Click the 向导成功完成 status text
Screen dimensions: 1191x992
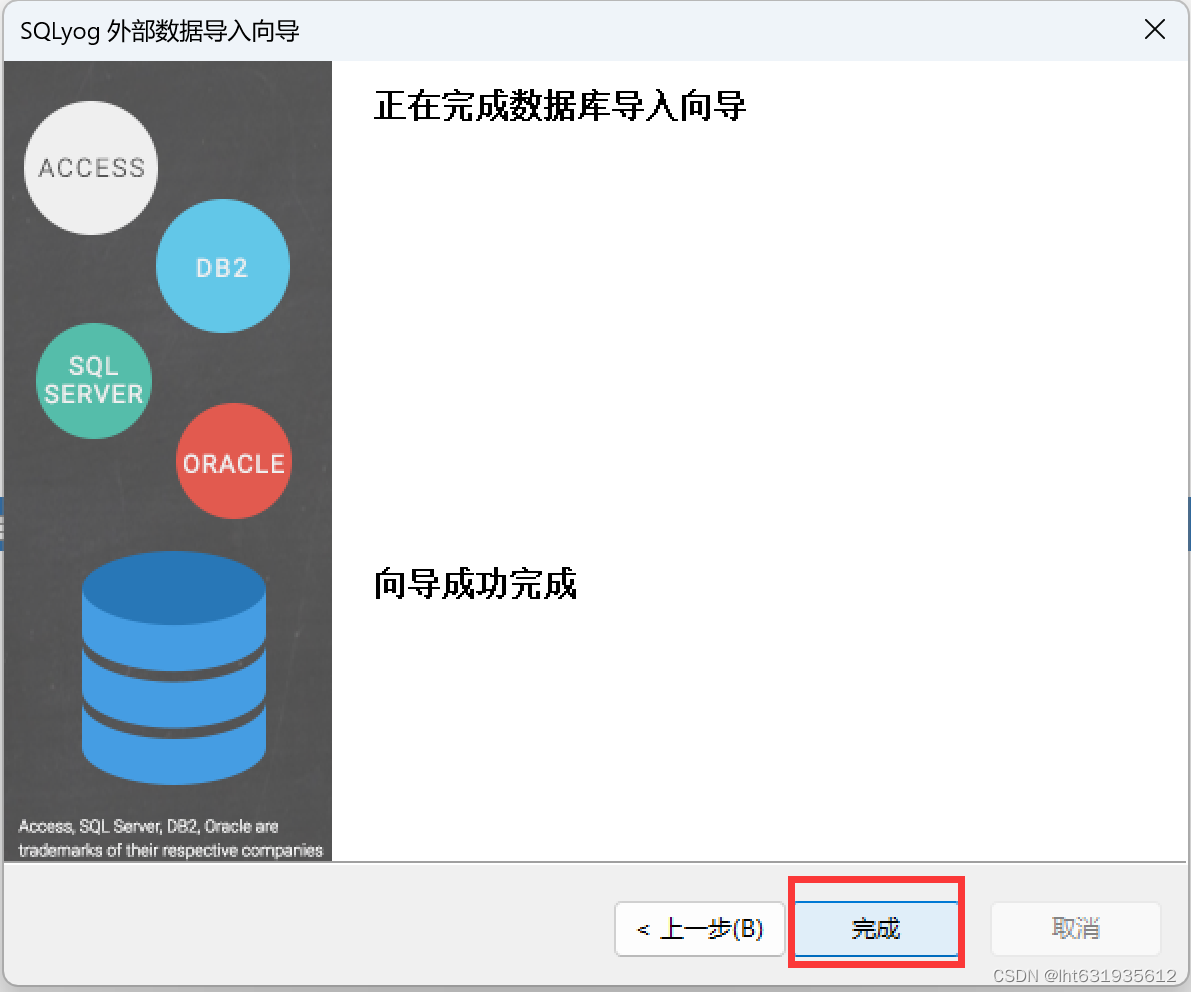click(474, 585)
